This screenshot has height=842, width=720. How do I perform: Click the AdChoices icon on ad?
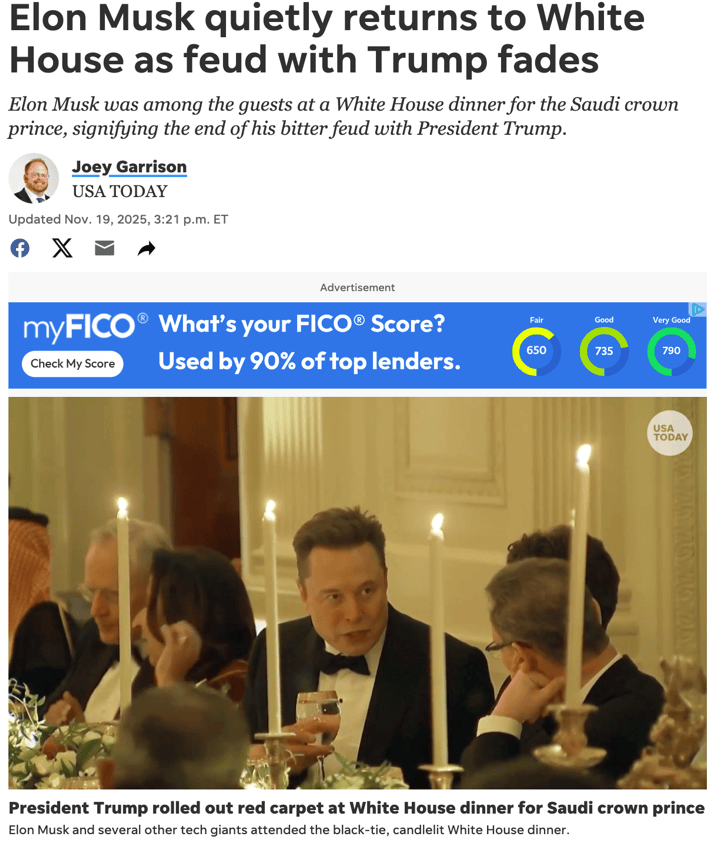698,309
